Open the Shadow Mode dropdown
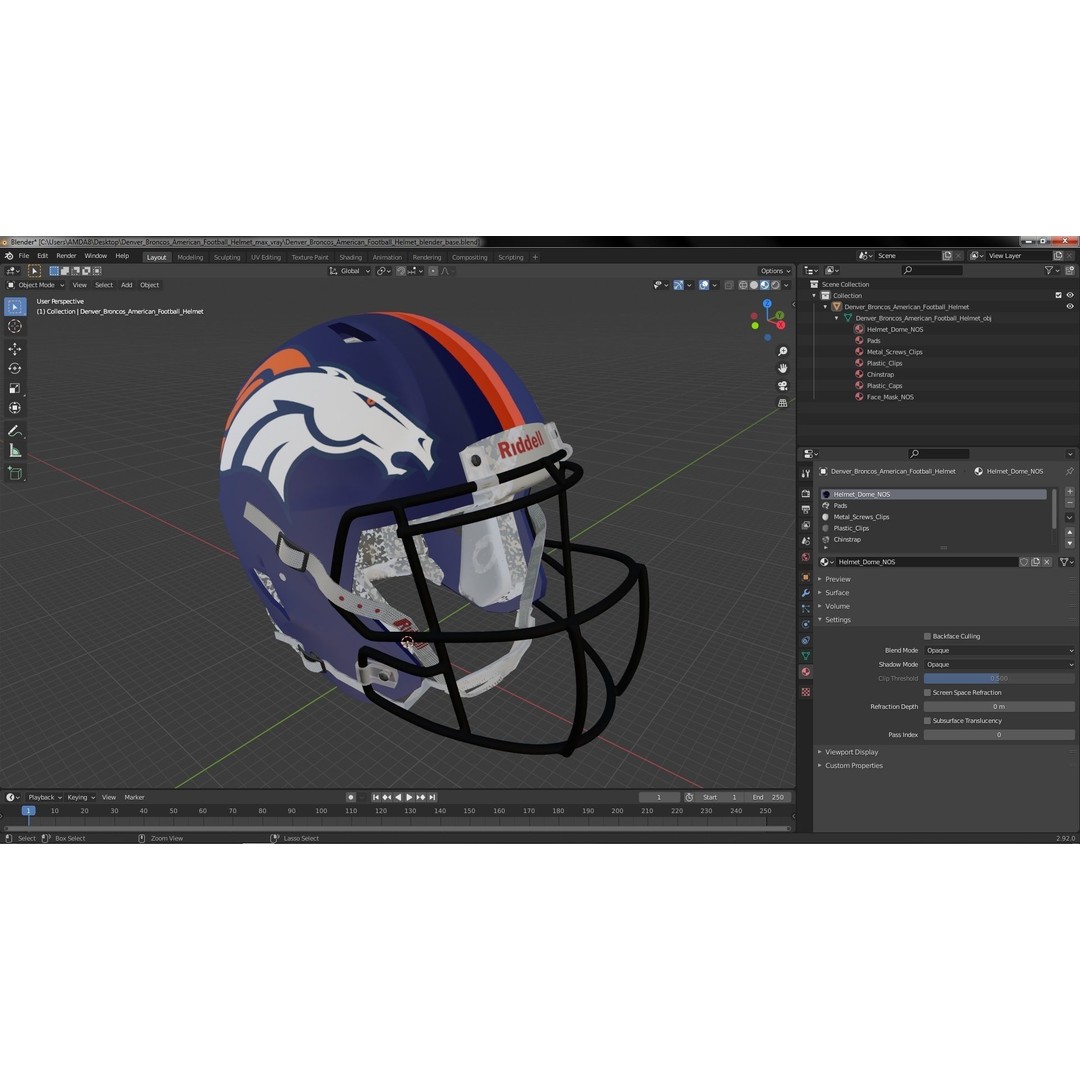This screenshot has width=1080, height=1080. point(999,665)
